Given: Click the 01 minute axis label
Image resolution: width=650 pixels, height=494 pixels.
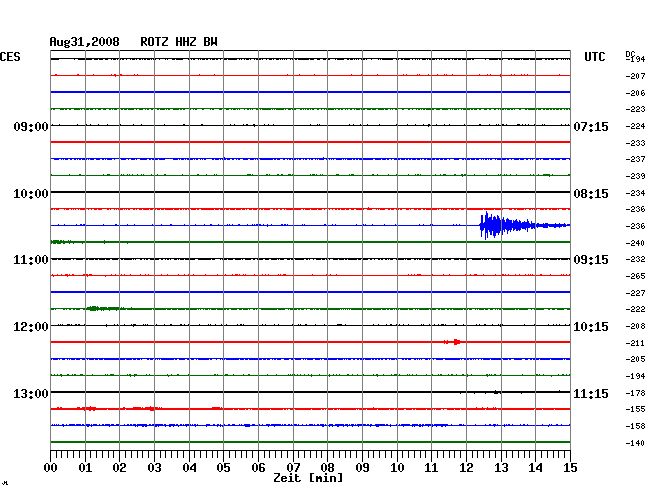Looking at the screenshot, I should [85, 468].
